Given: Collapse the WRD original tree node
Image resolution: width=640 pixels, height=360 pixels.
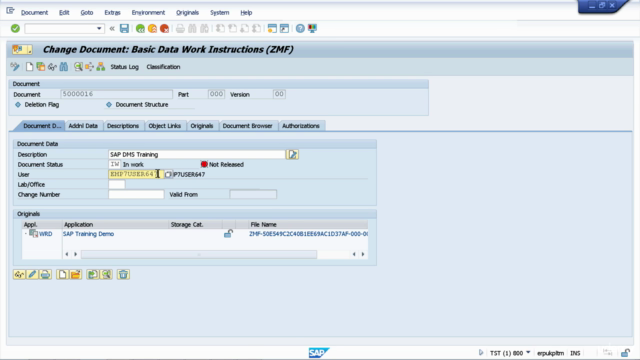Looking at the screenshot, I should click(x=26, y=234).
